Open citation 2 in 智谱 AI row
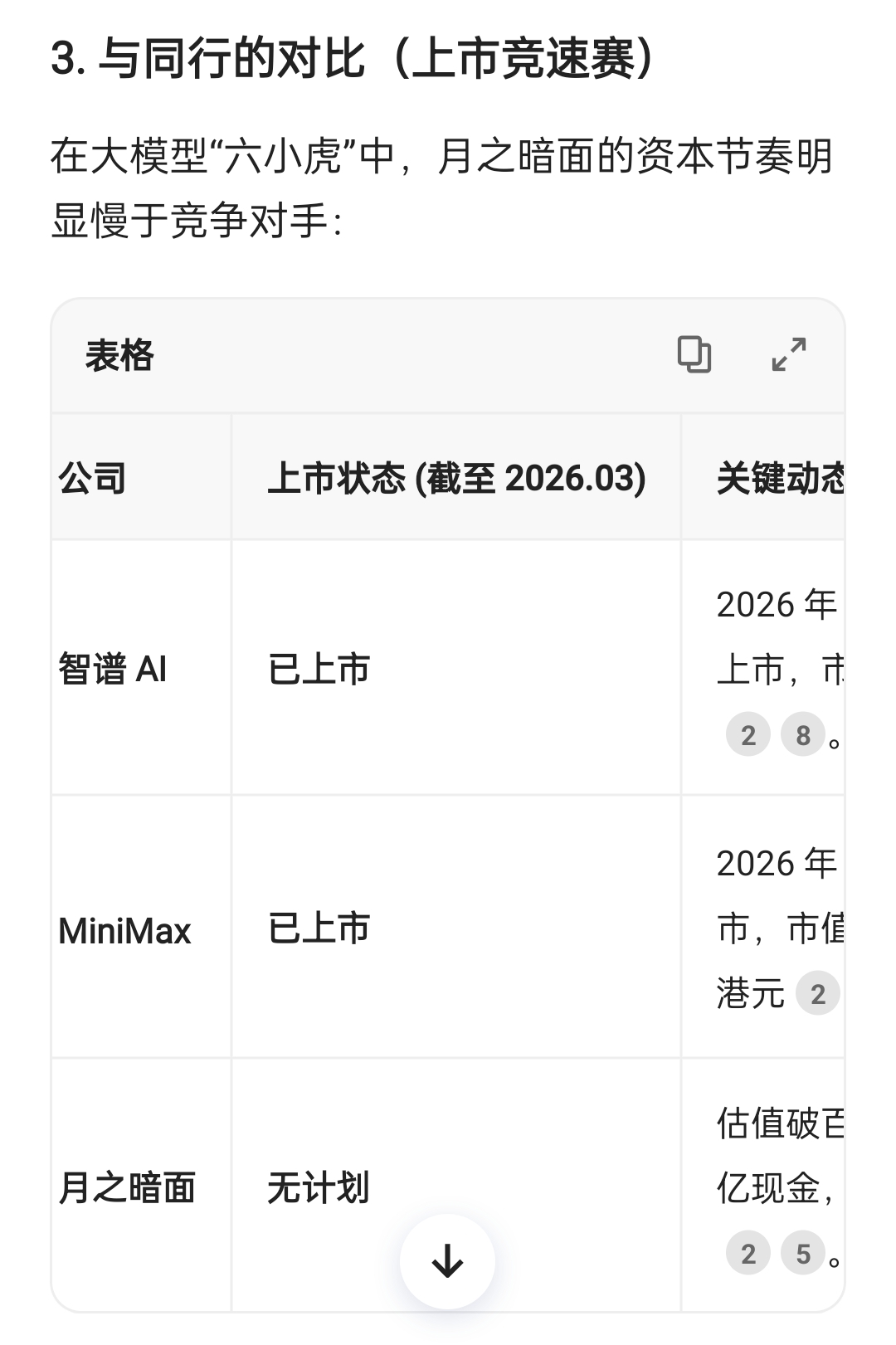Viewport: 896px width, 1345px height. click(x=748, y=735)
